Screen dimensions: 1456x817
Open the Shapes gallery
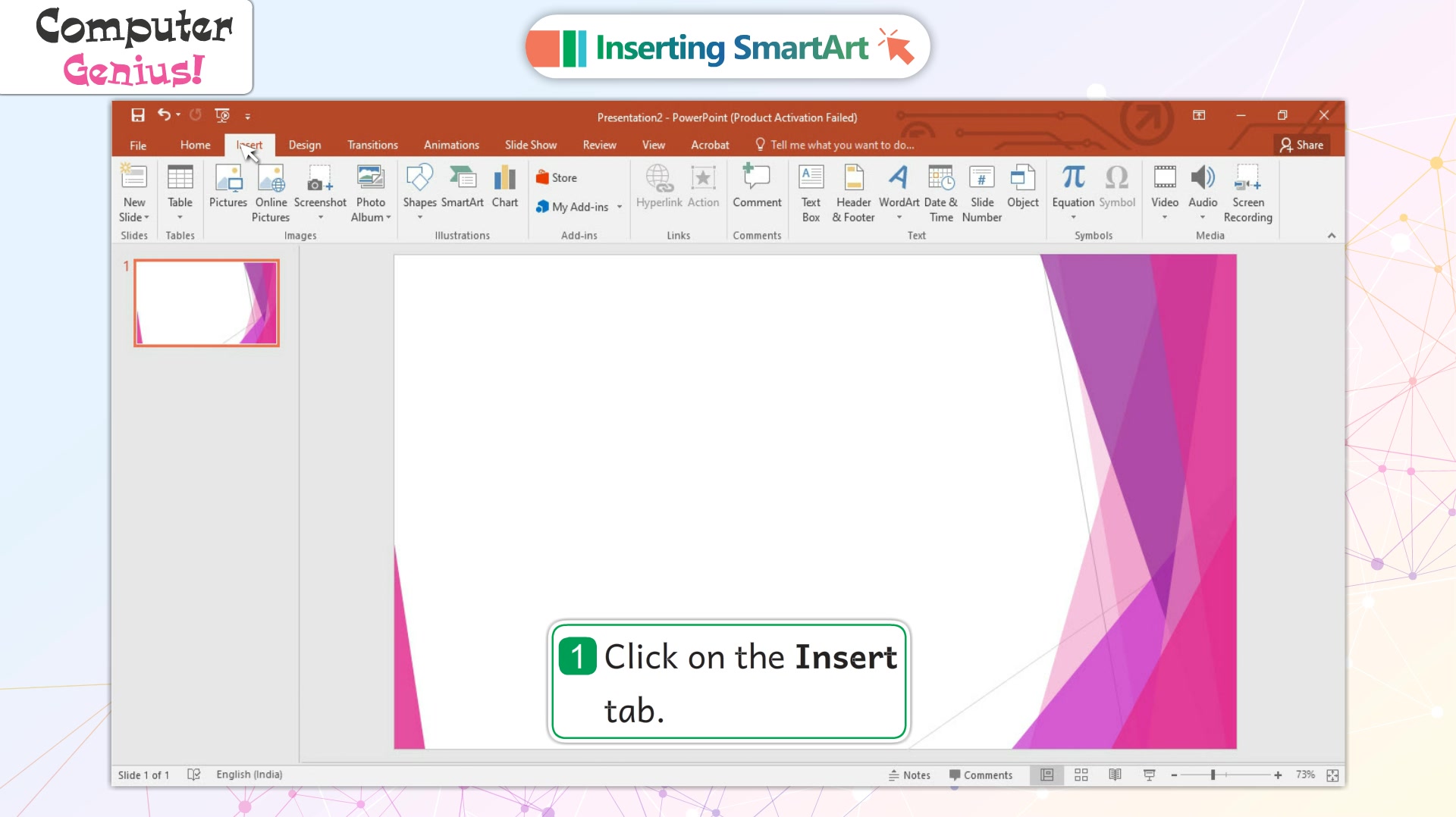click(419, 193)
